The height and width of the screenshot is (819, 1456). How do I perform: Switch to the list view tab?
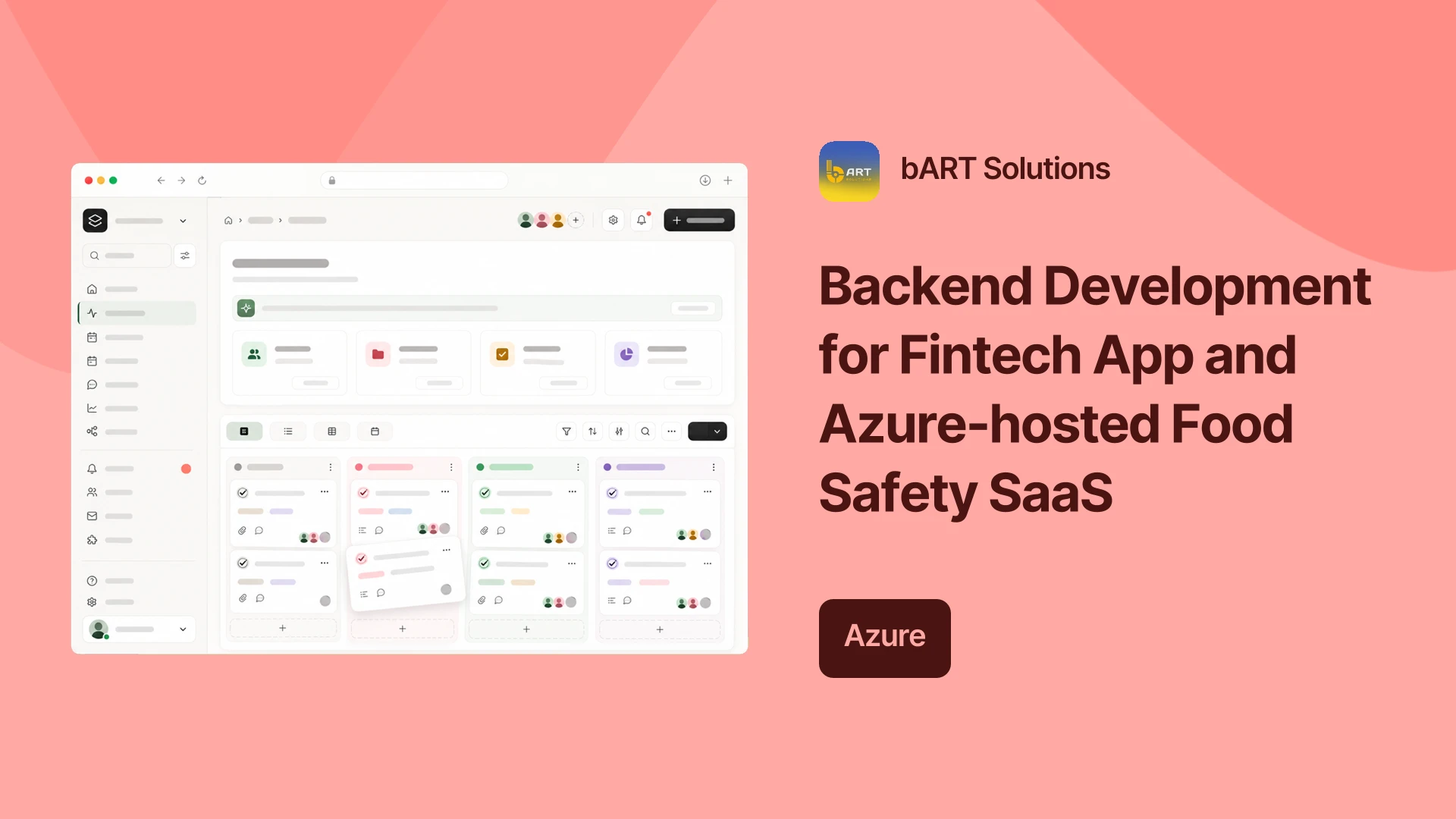click(x=288, y=431)
